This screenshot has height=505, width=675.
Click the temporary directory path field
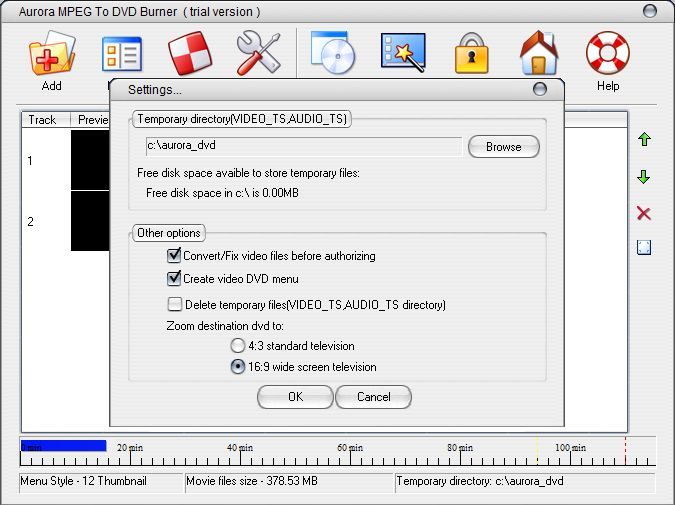pos(304,146)
